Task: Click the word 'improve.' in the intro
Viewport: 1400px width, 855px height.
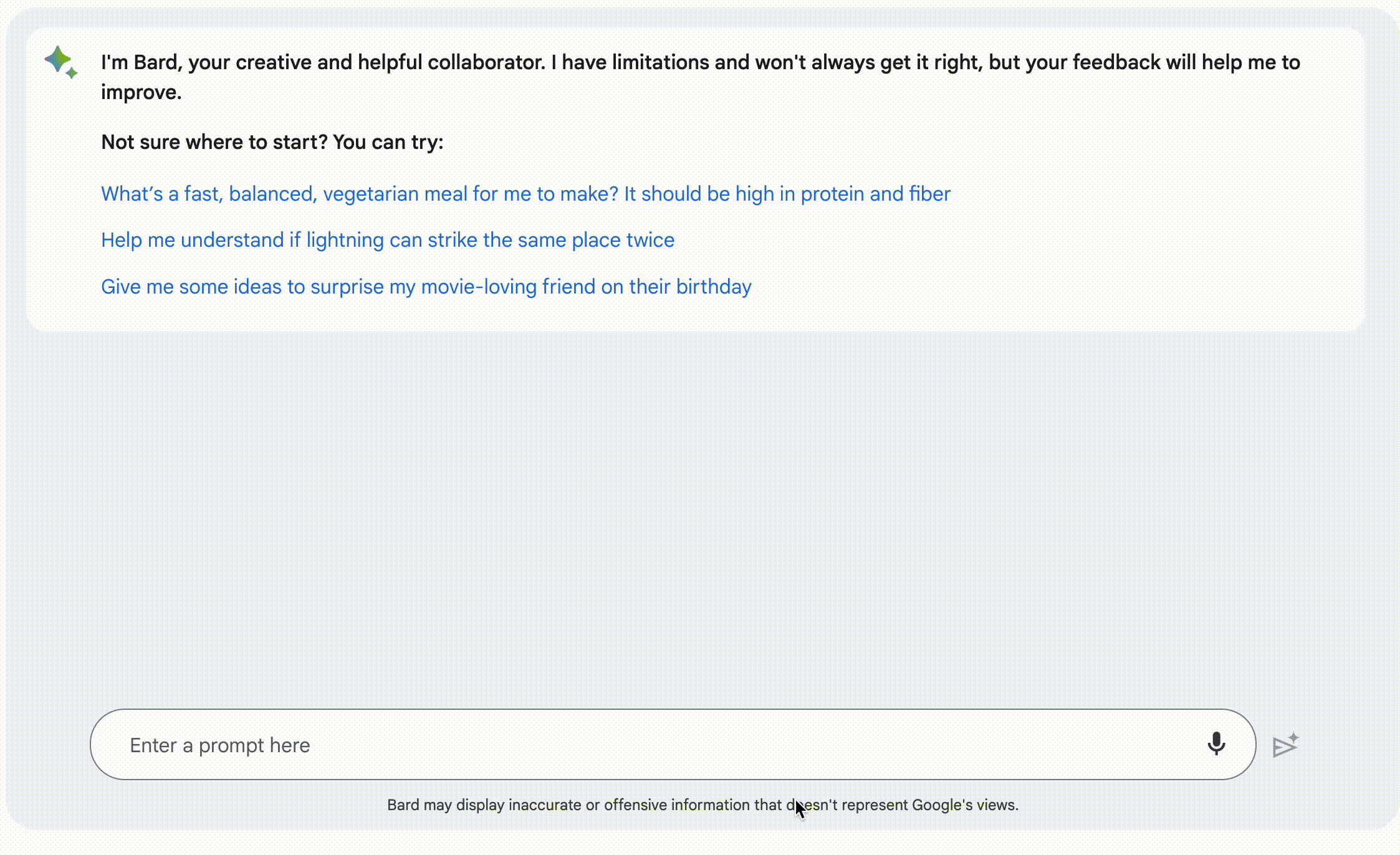Action: click(141, 92)
